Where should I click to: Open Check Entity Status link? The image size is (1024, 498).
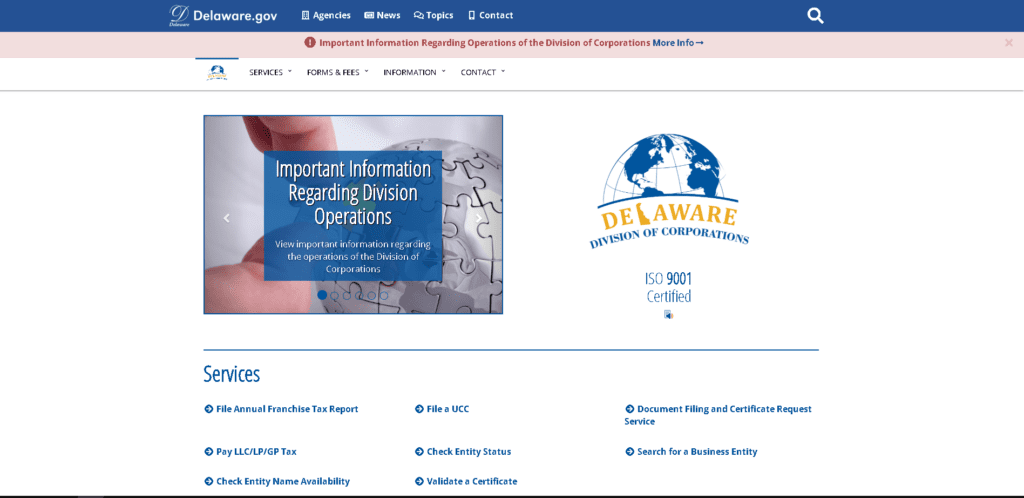pyautogui.click(x=463, y=452)
